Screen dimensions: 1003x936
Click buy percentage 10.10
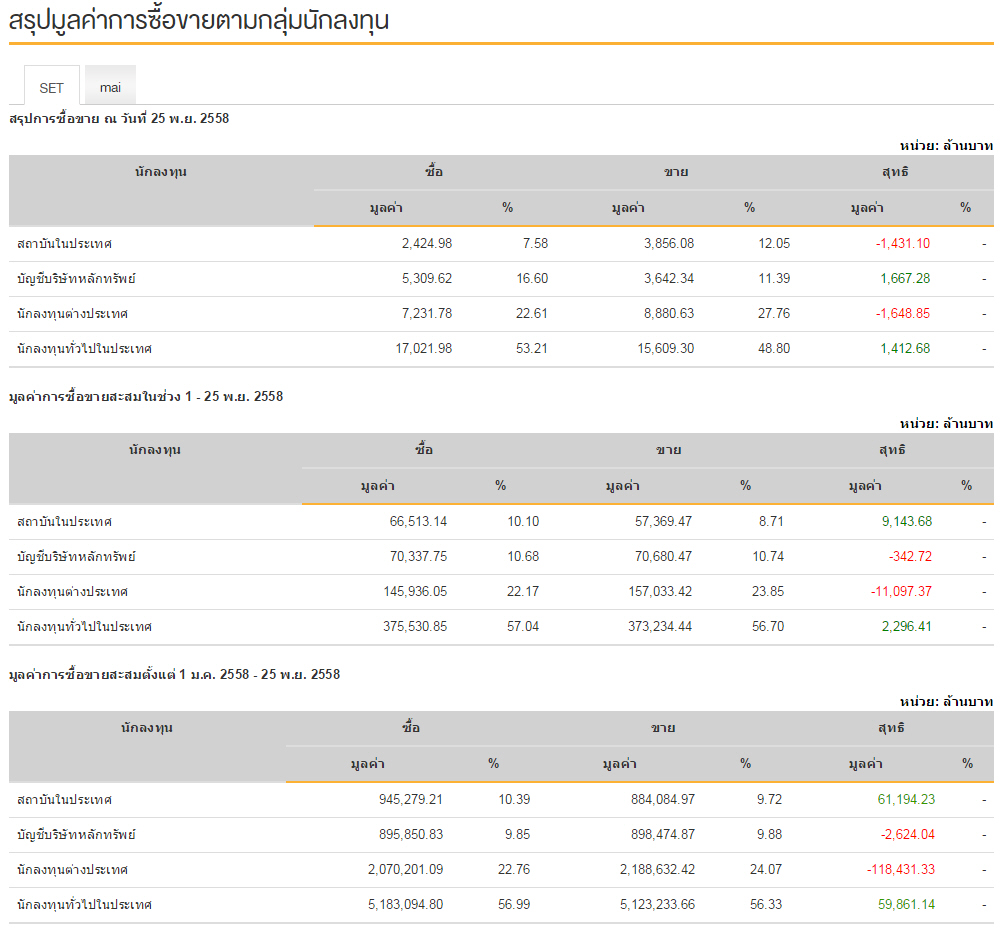pos(523,521)
